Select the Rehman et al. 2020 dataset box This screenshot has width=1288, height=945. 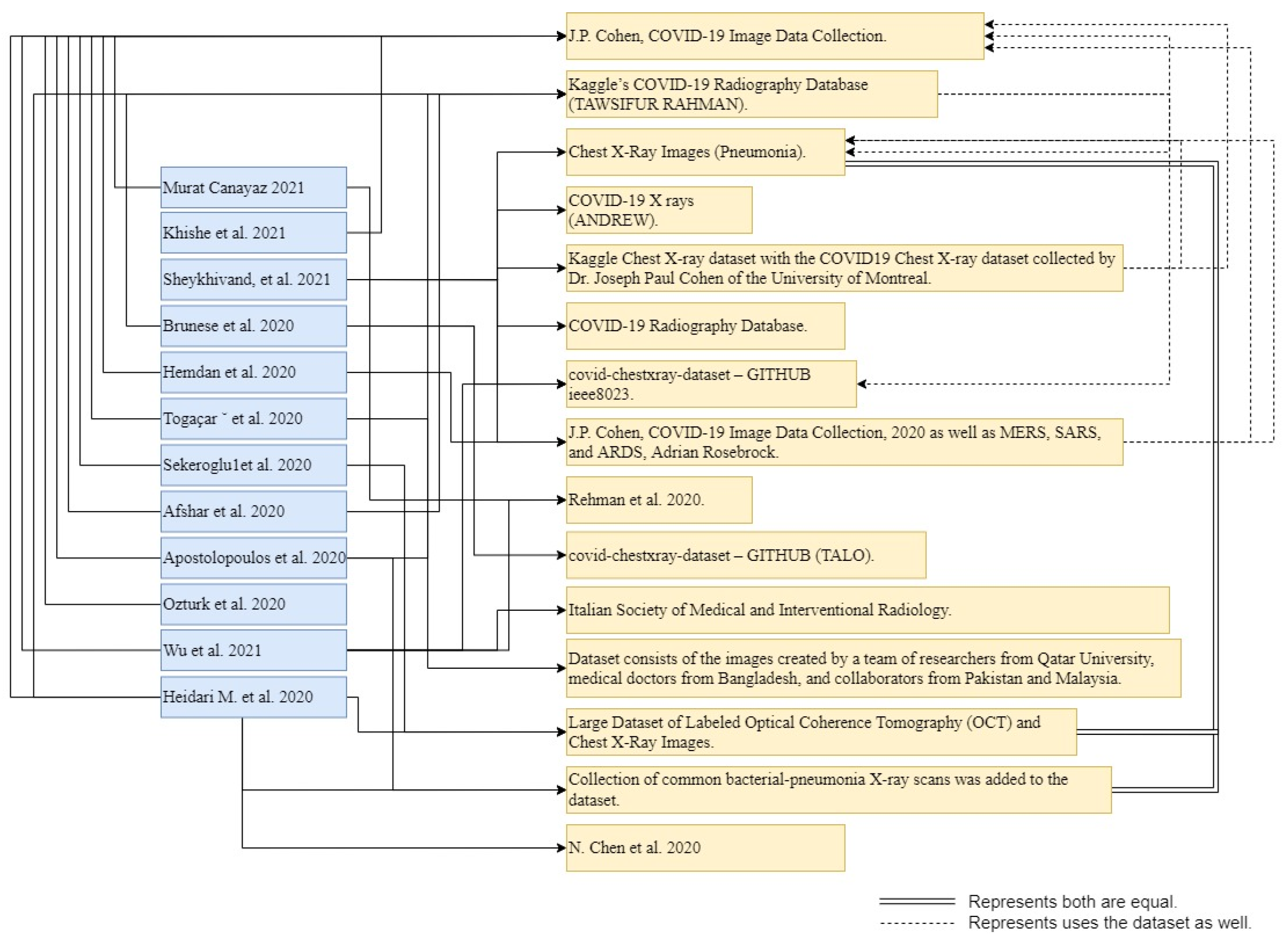tap(658, 499)
